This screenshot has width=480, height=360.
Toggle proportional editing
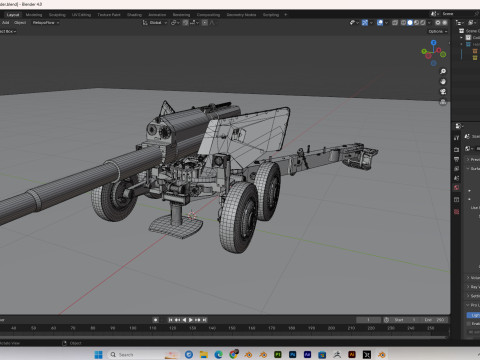205,23
